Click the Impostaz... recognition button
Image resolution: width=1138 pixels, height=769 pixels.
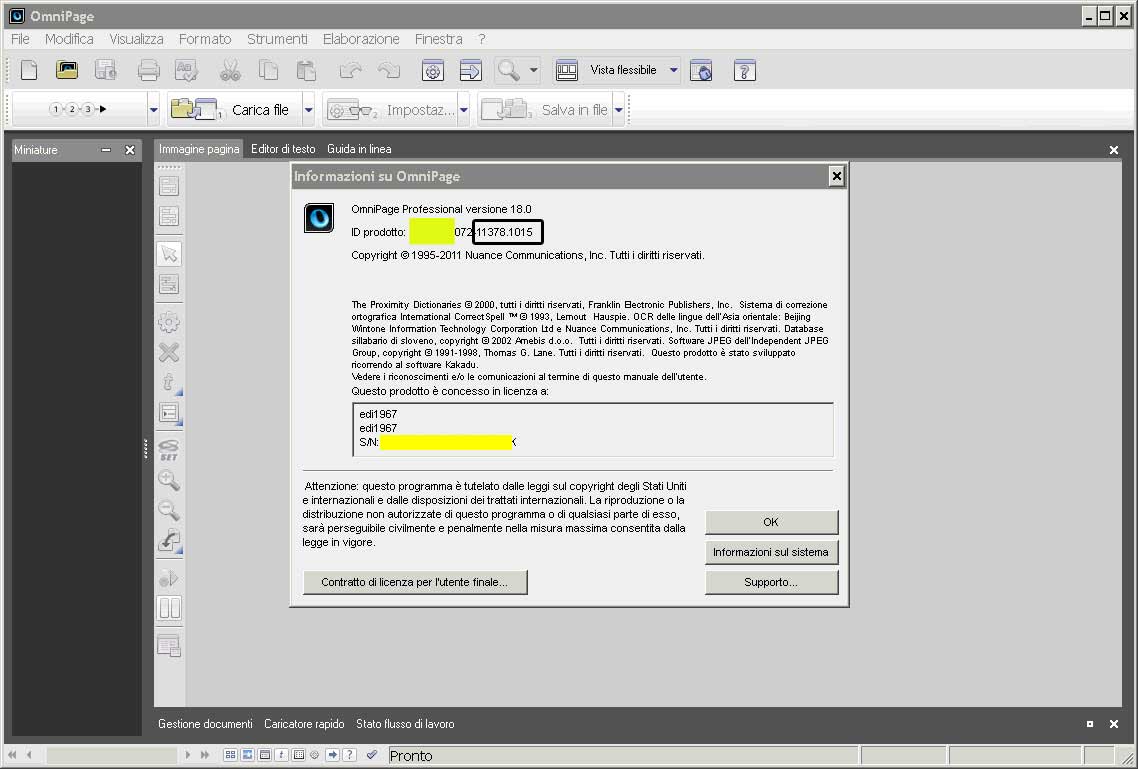(x=390, y=110)
